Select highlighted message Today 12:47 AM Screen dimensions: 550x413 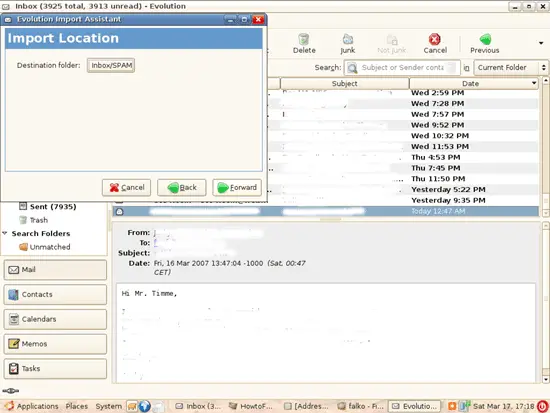[x=326, y=211]
